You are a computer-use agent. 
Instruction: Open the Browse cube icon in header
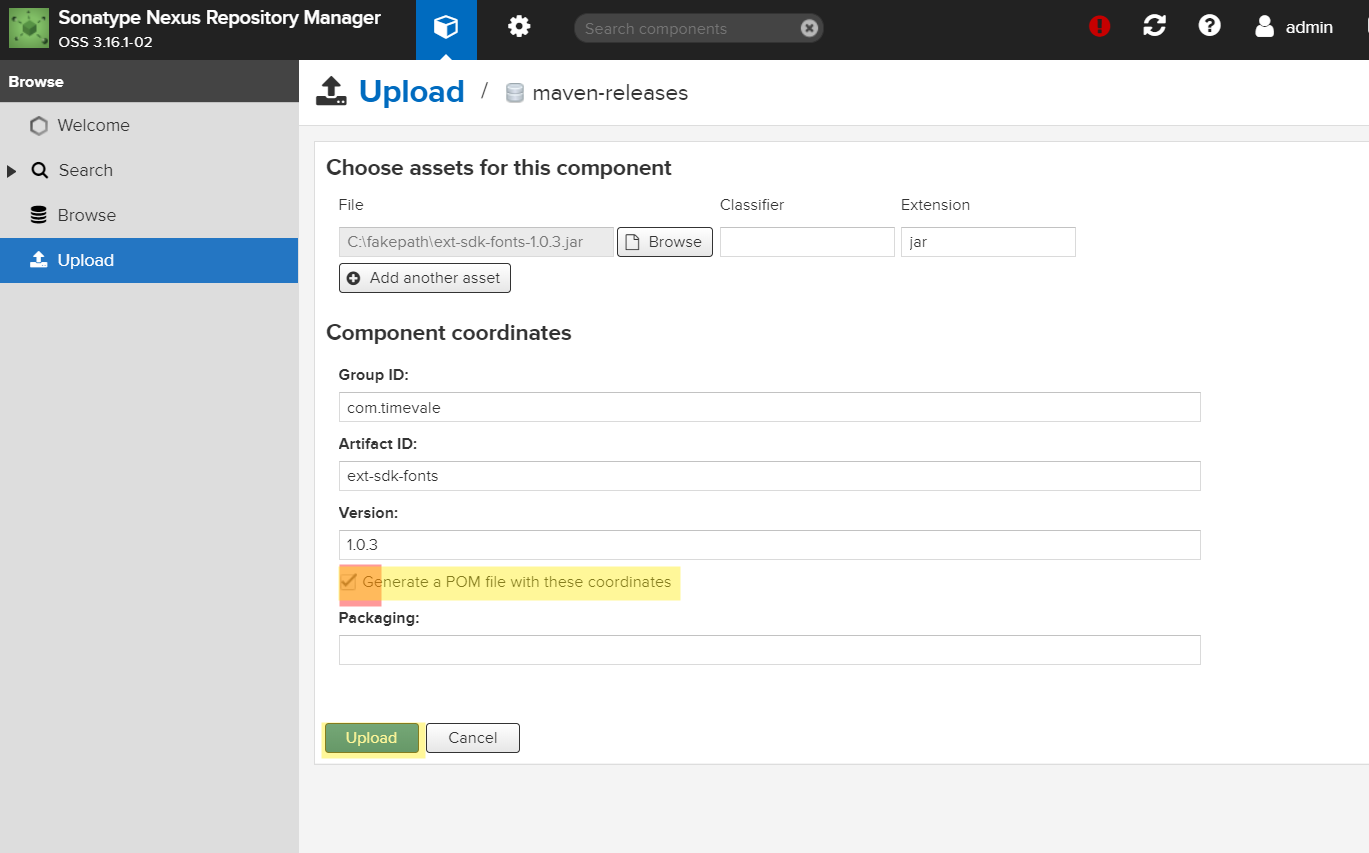446,28
